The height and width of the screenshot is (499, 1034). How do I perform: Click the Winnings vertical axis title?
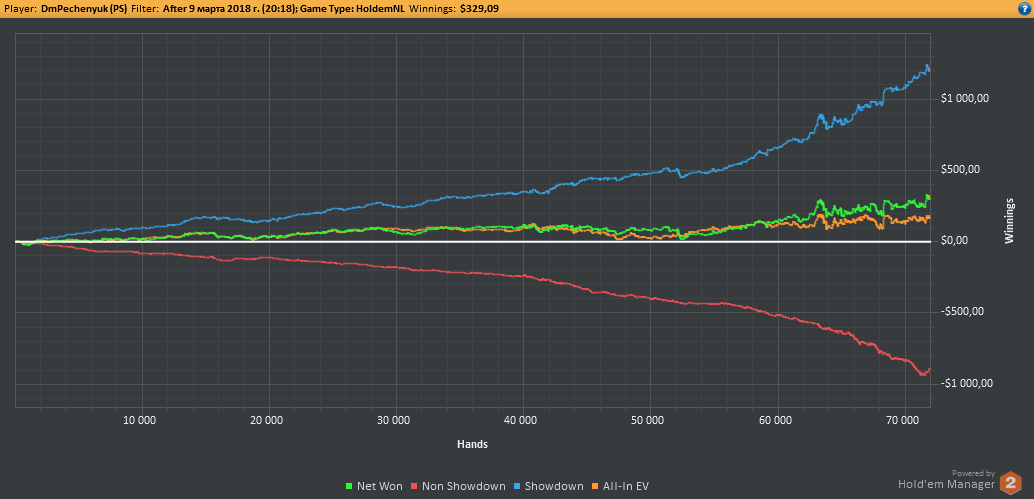1009,221
